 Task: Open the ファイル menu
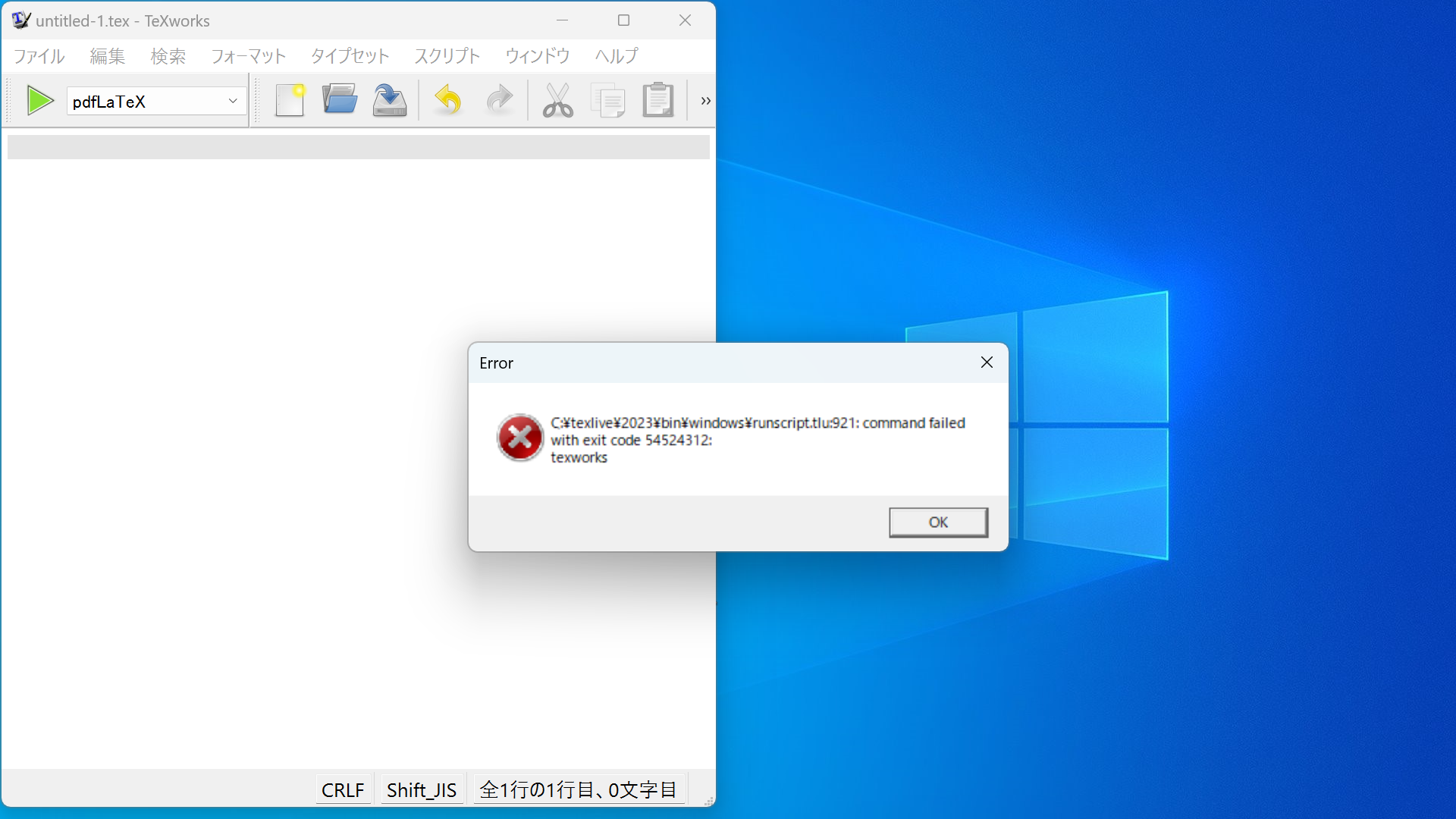[39, 56]
